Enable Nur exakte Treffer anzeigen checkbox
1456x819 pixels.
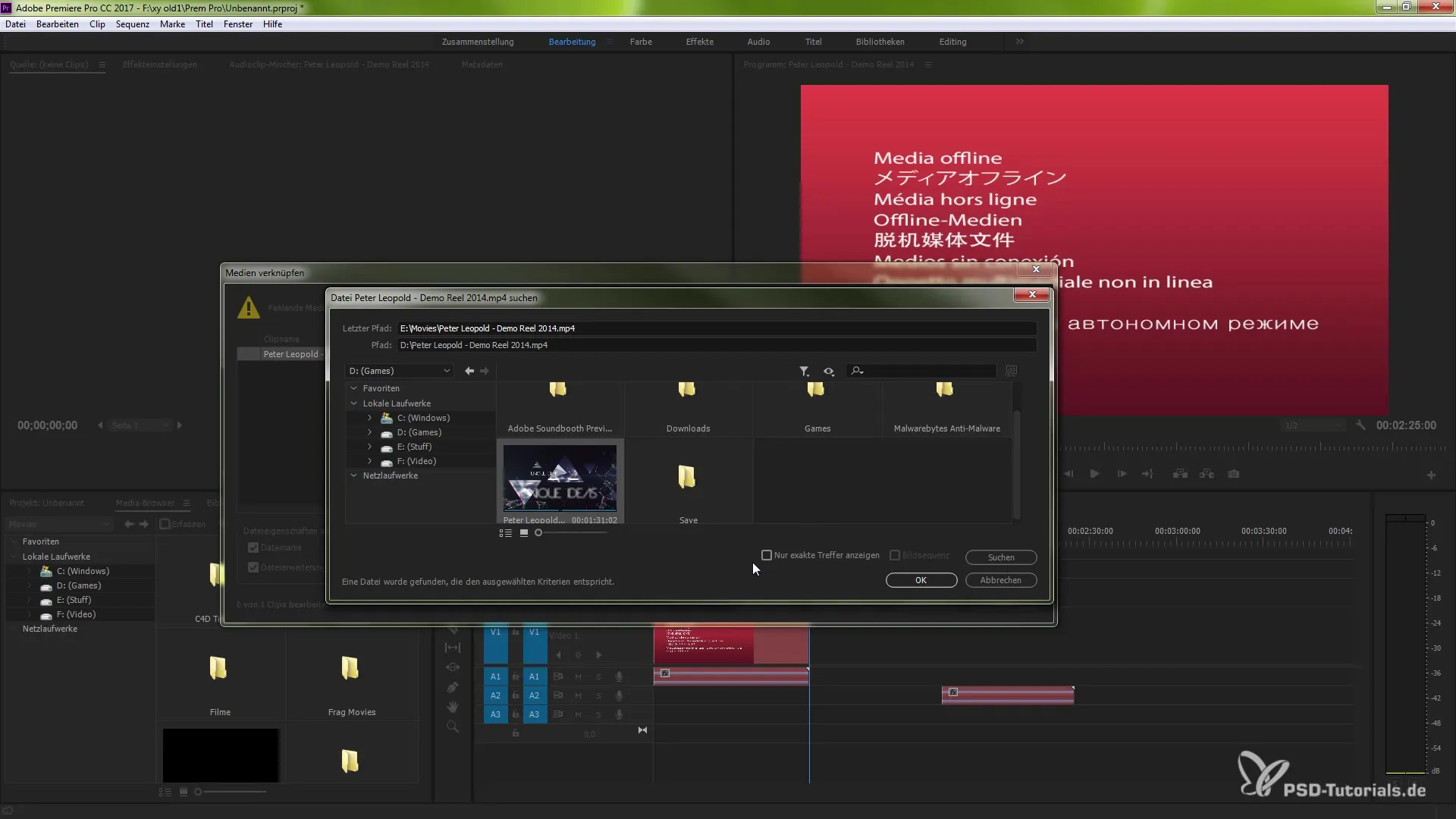767,556
